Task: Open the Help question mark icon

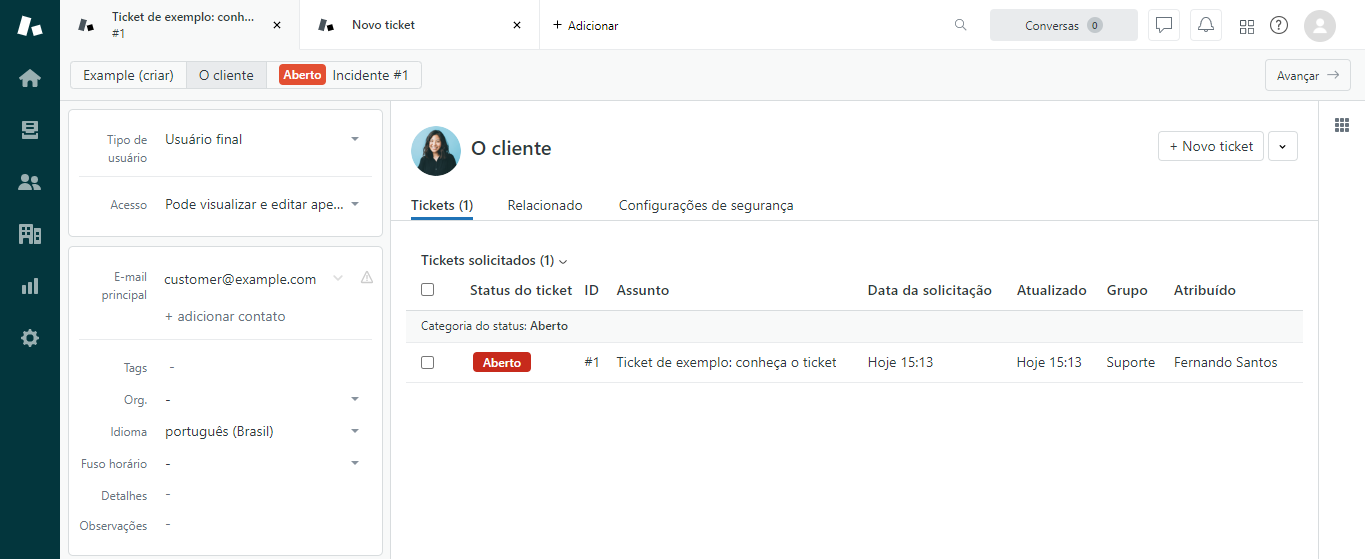Action: pyautogui.click(x=1279, y=25)
